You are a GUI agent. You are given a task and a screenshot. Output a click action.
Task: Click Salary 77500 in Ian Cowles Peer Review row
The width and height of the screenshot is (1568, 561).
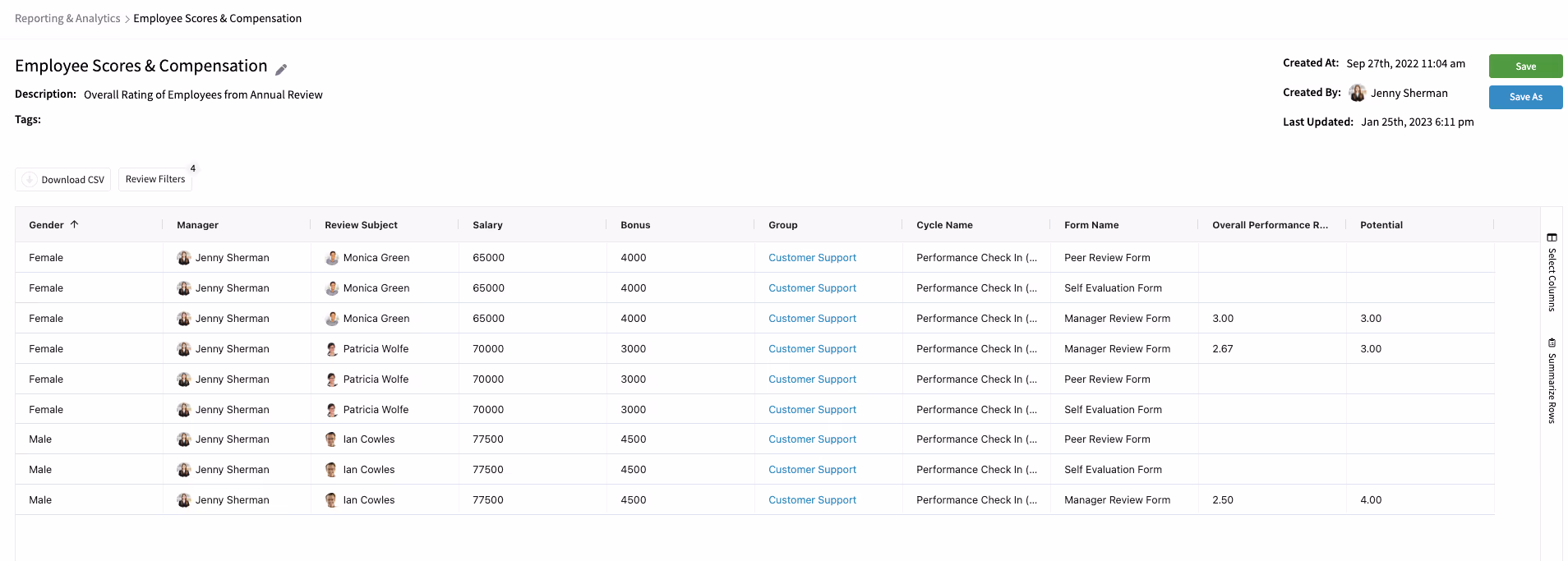tap(488, 439)
